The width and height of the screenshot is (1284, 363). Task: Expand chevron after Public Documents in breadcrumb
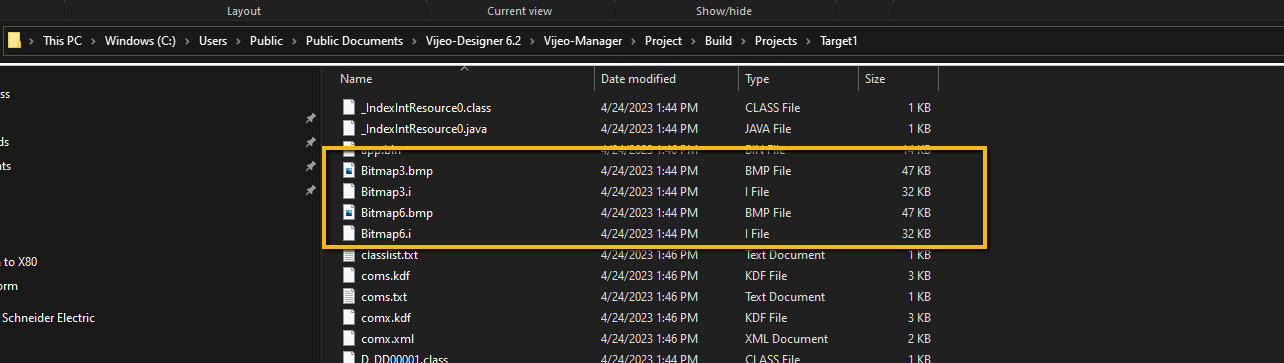(413, 41)
